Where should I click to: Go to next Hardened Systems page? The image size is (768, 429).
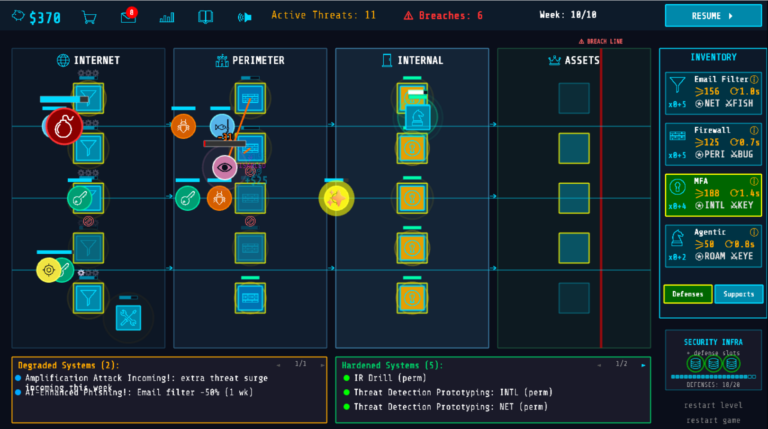[x=643, y=365]
